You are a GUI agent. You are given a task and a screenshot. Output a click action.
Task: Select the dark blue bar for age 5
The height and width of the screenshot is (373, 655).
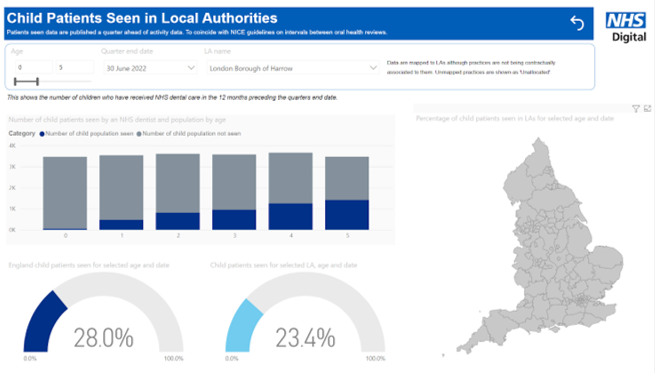(x=347, y=215)
